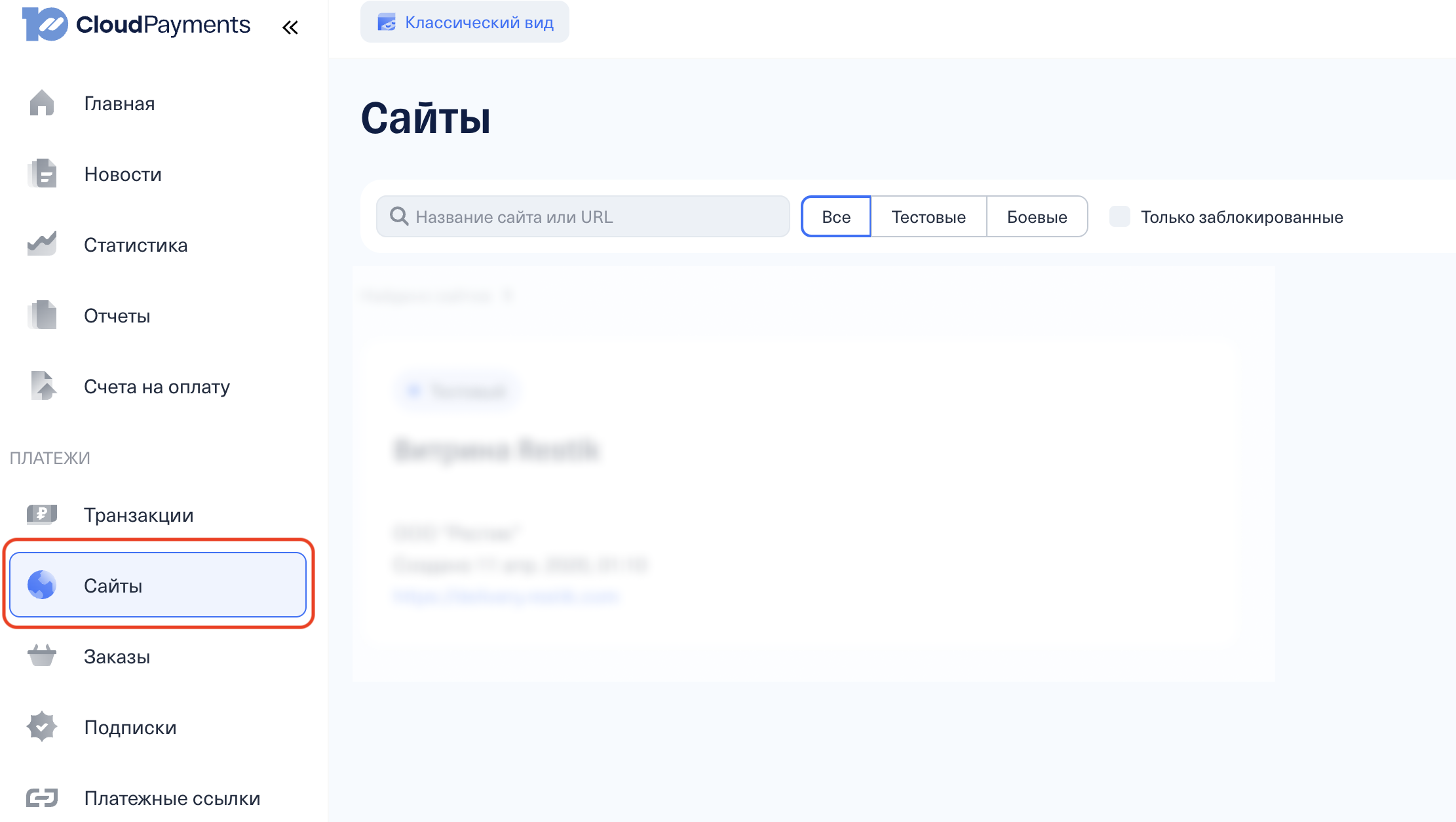Click the home icon next to Главная
This screenshot has width=1456, height=822.
click(x=42, y=103)
